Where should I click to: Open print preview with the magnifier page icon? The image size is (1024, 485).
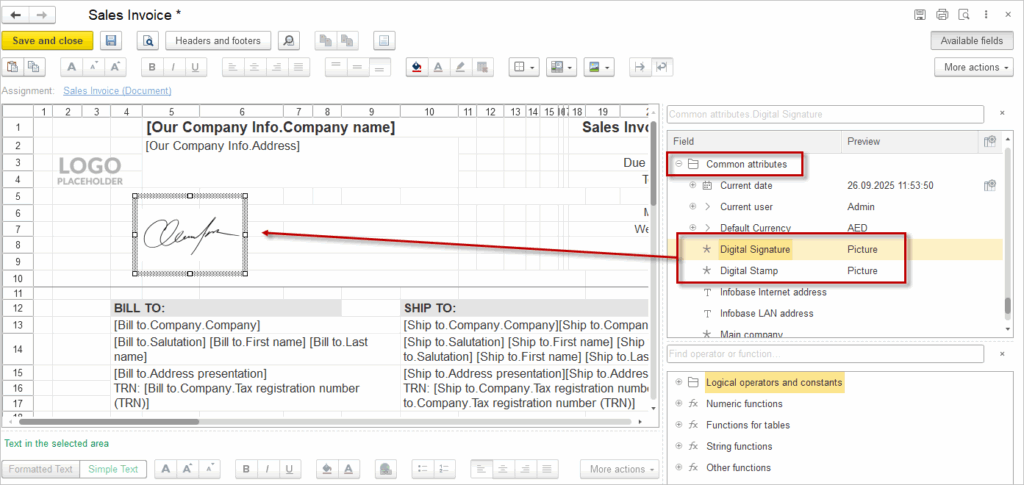[148, 41]
